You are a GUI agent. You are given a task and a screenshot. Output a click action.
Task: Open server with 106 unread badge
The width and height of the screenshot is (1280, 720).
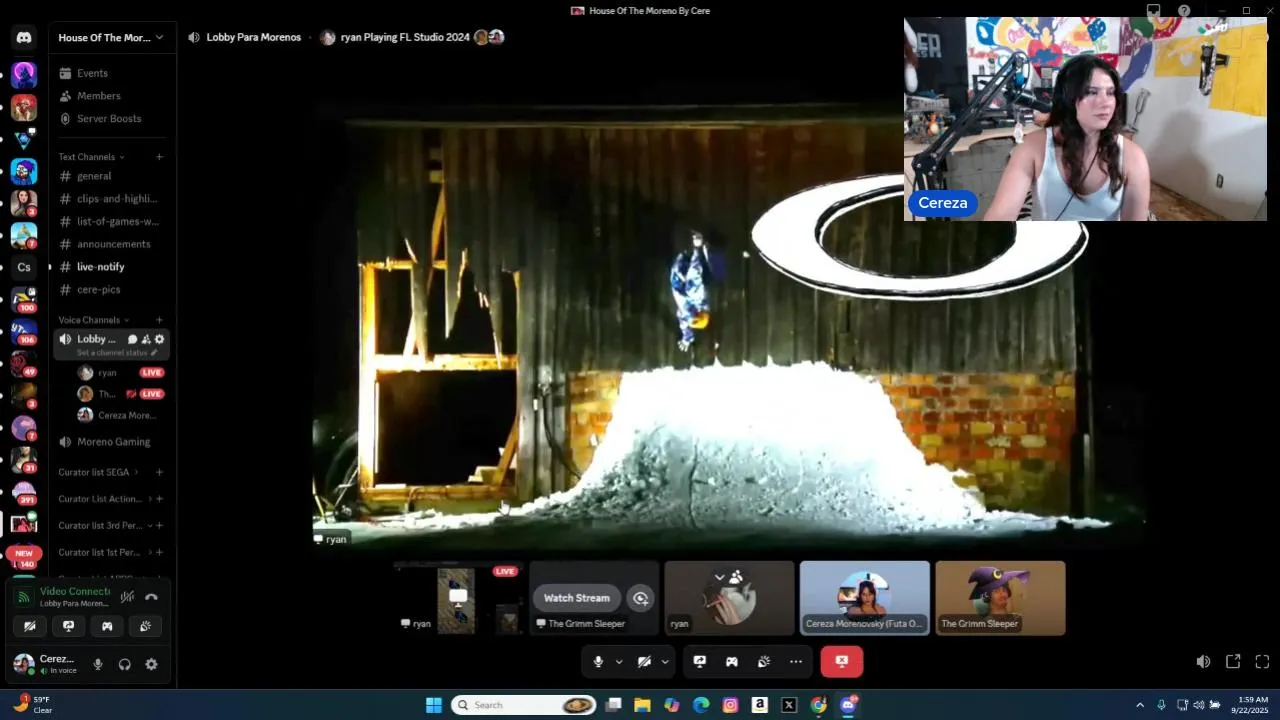pyautogui.click(x=24, y=332)
